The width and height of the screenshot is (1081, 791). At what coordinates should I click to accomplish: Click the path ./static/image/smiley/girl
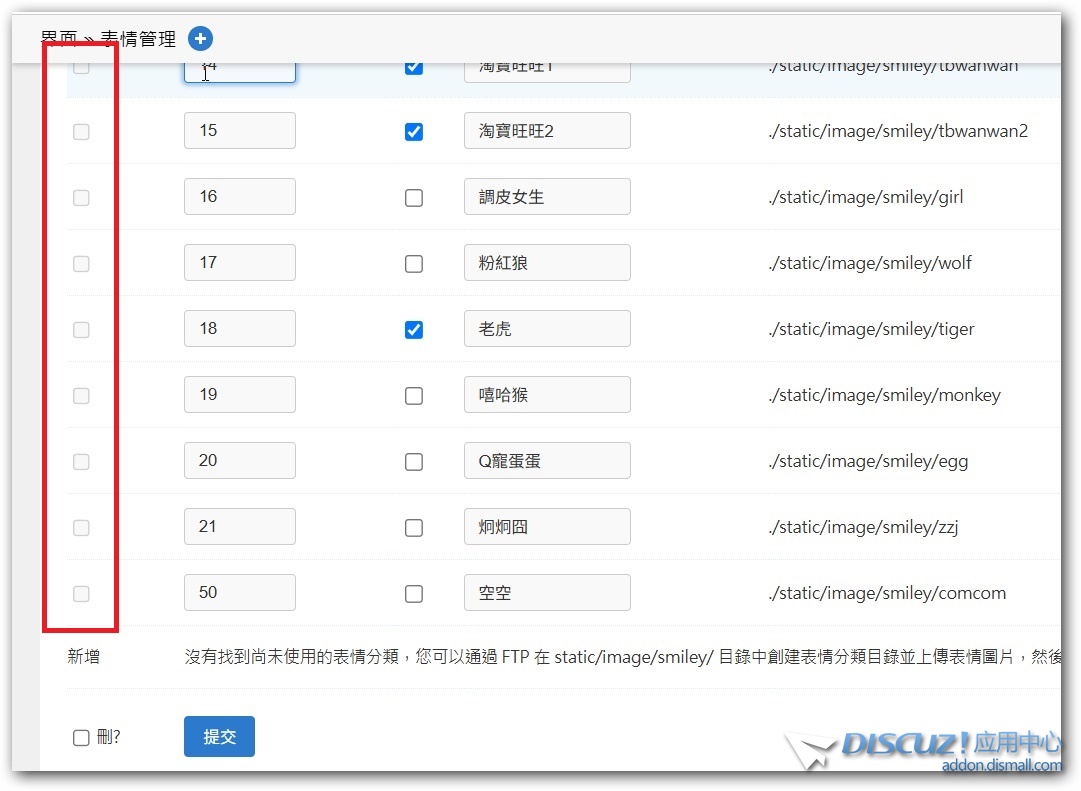point(866,197)
